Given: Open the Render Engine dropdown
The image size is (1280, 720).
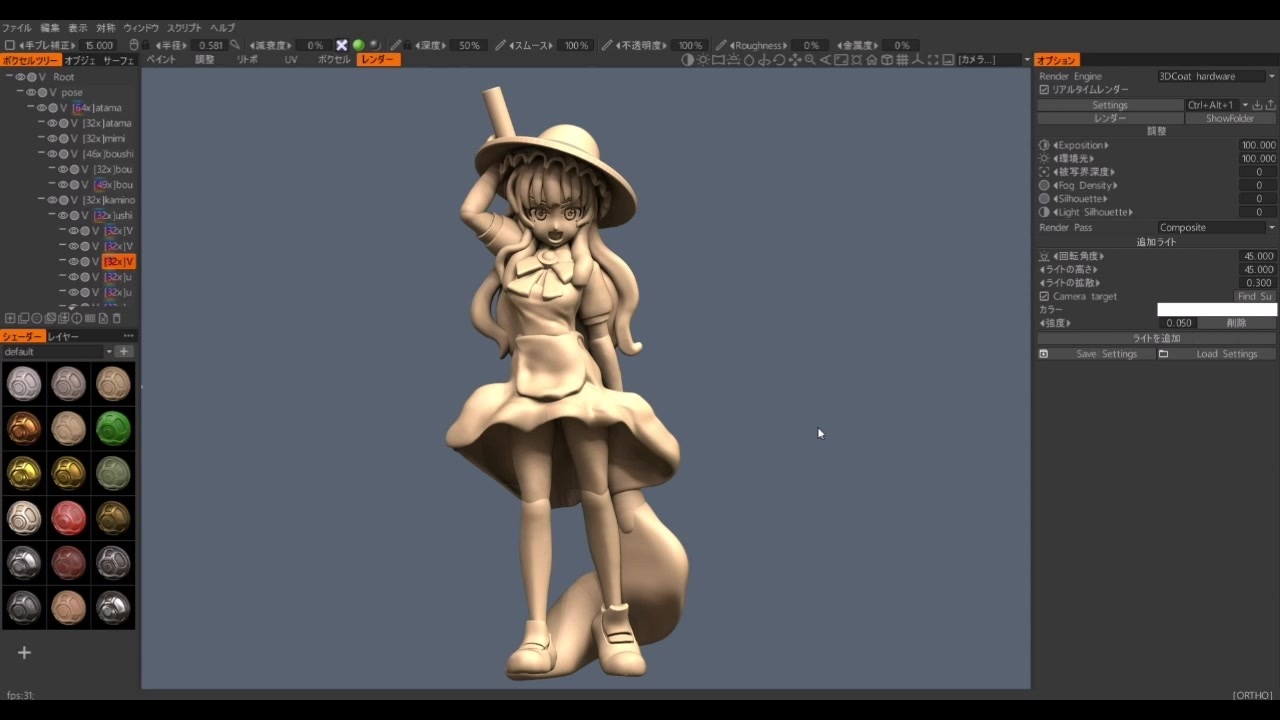Looking at the screenshot, I should 1217,76.
